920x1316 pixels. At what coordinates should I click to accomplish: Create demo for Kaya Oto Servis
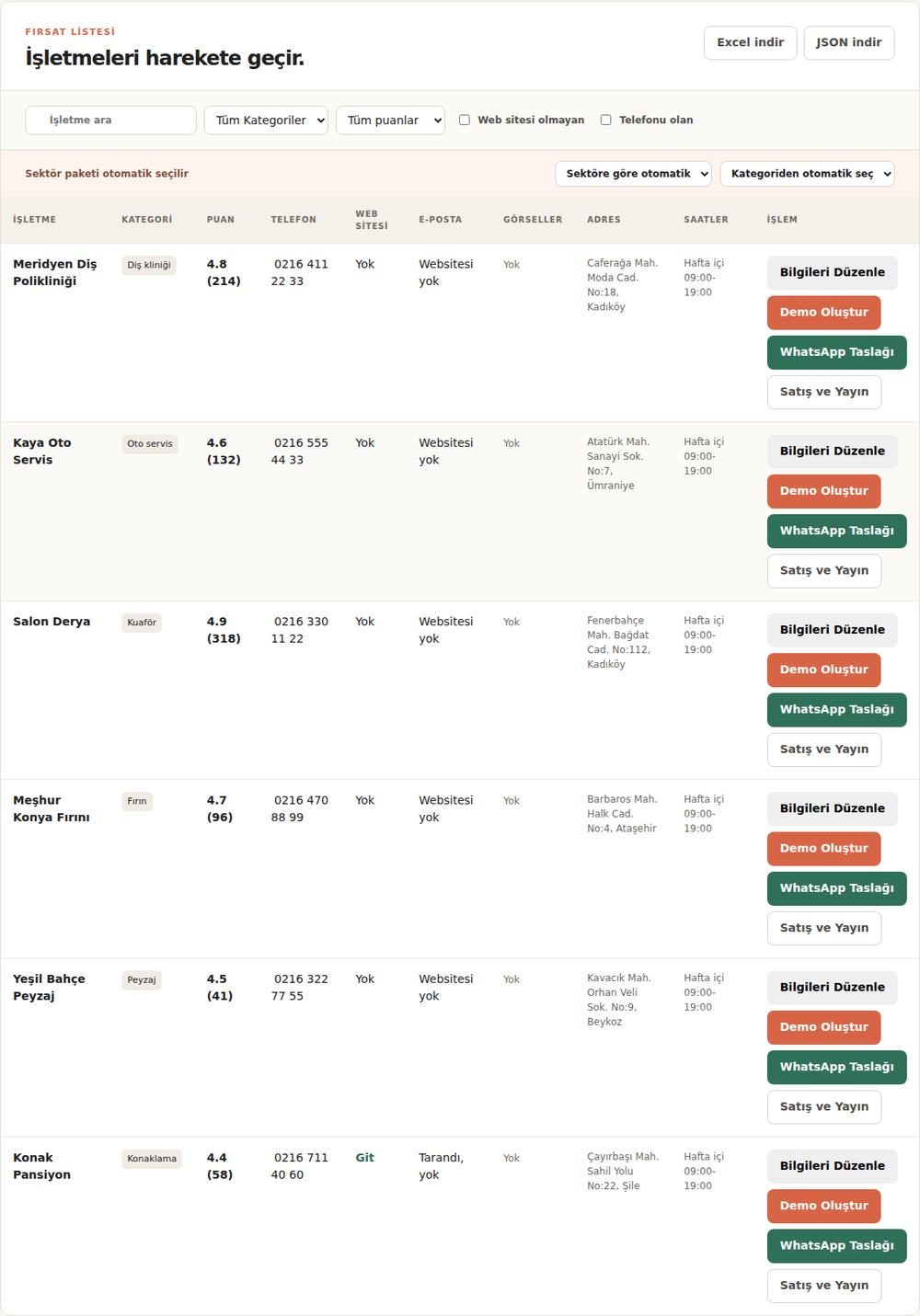pyautogui.click(x=823, y=491)
